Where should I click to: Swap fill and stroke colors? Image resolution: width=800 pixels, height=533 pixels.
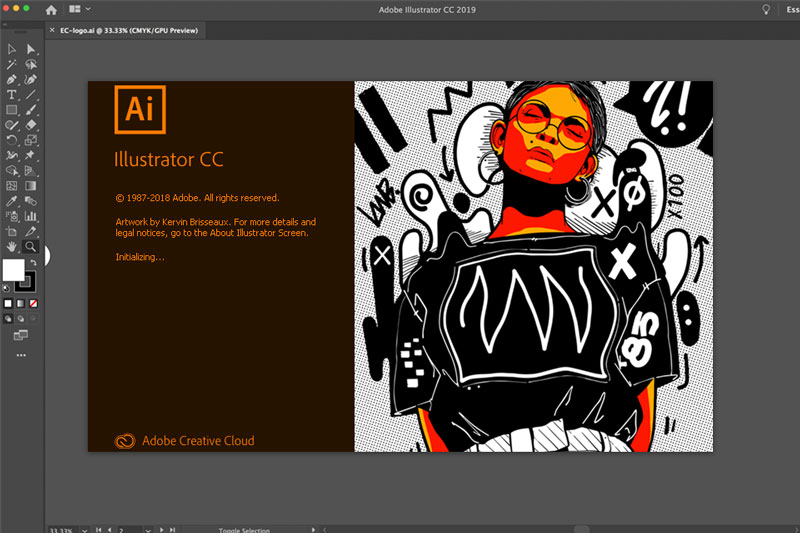tap(34, 262)
